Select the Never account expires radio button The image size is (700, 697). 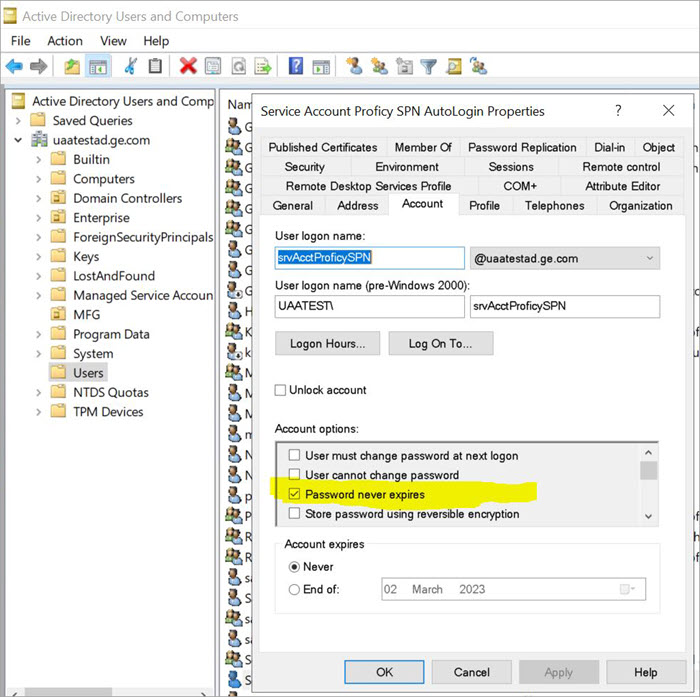click(294, 567)
